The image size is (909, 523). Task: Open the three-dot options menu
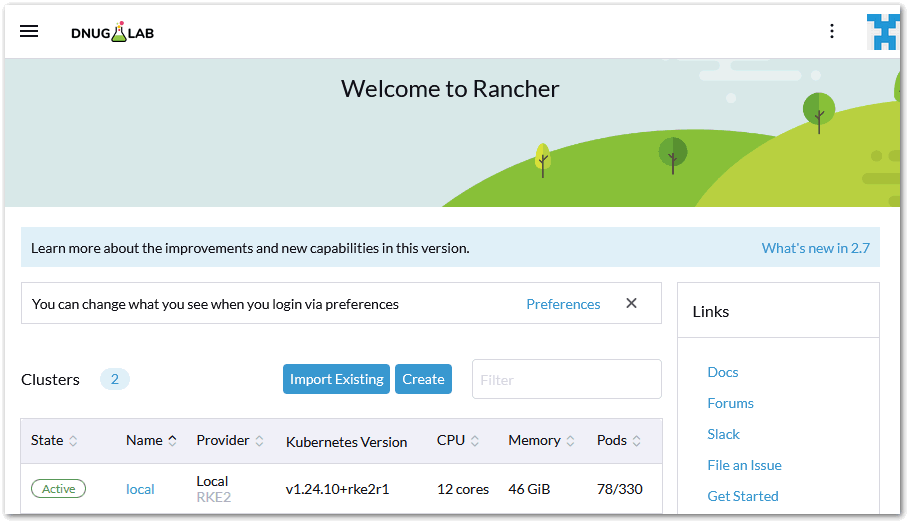point(832,31)
